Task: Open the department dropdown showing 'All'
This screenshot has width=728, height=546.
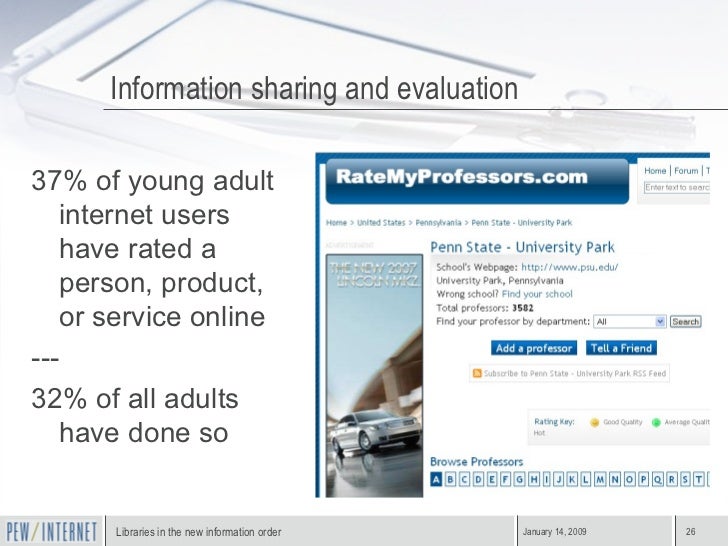Action: [630, 321]
